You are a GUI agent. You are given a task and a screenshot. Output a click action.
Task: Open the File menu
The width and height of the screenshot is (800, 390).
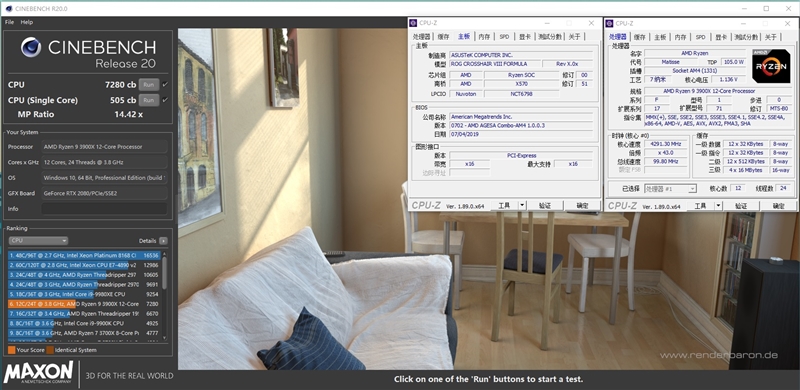(x=9, y=22)
